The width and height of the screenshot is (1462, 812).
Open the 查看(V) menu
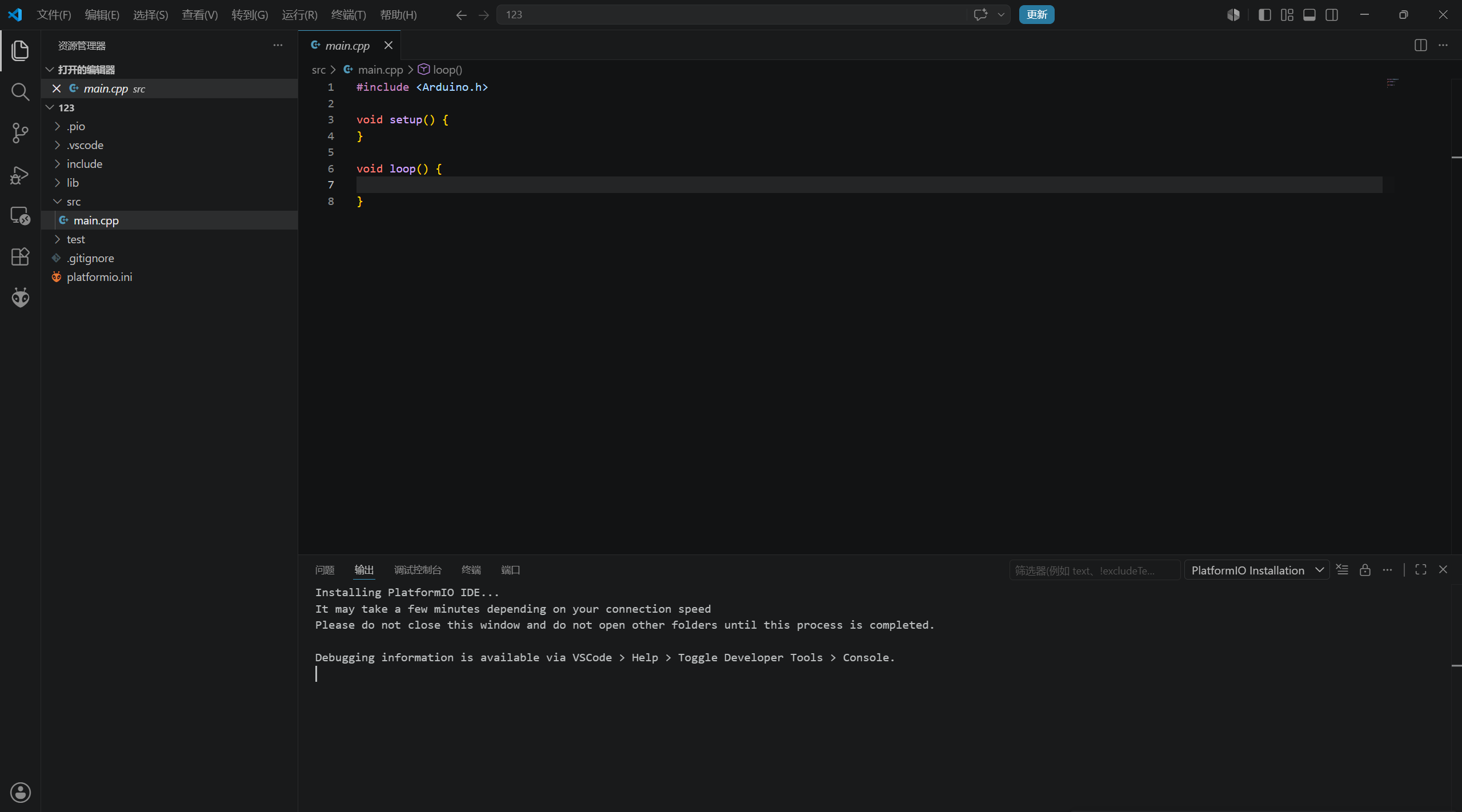coord(199,15)
